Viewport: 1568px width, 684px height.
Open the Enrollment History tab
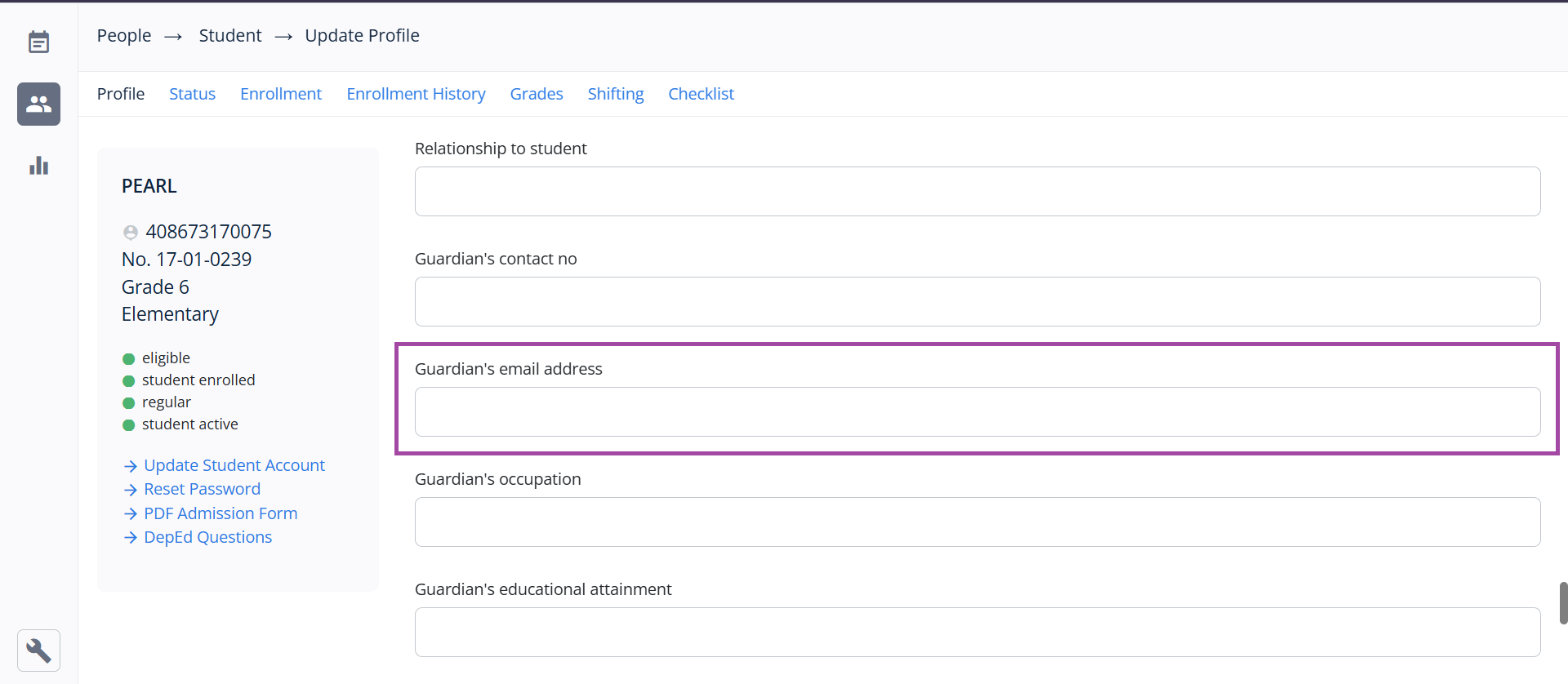pos(416,94)
